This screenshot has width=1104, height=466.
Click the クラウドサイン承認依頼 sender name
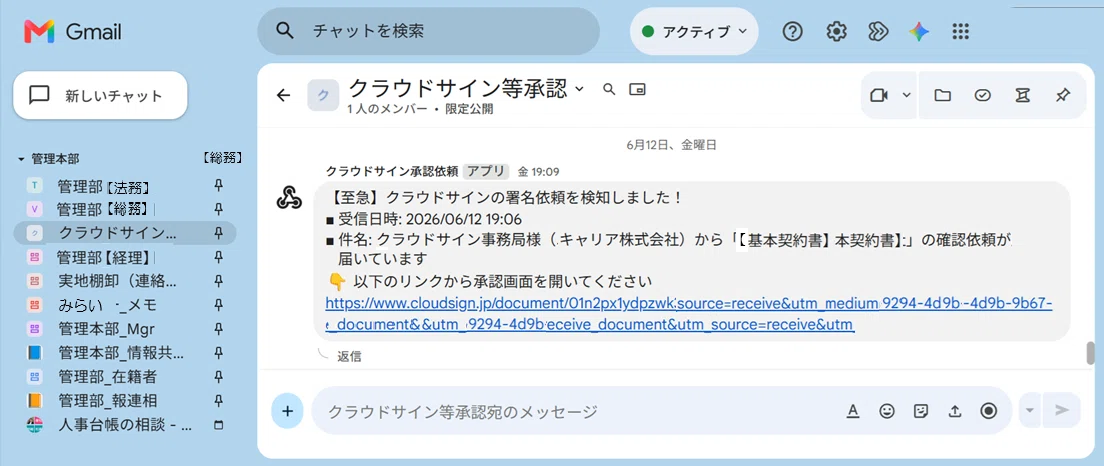click(x=392, y=171)
